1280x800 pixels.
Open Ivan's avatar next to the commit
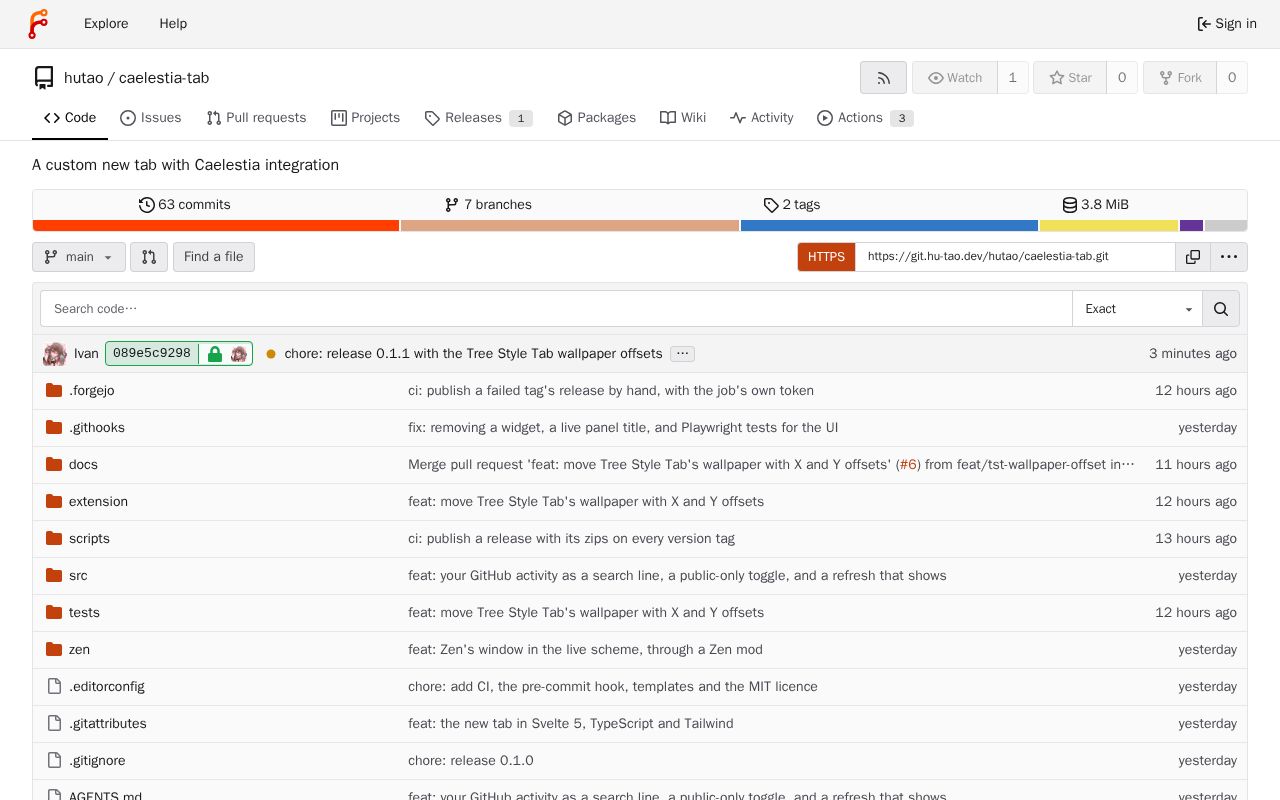pos(55,354)
